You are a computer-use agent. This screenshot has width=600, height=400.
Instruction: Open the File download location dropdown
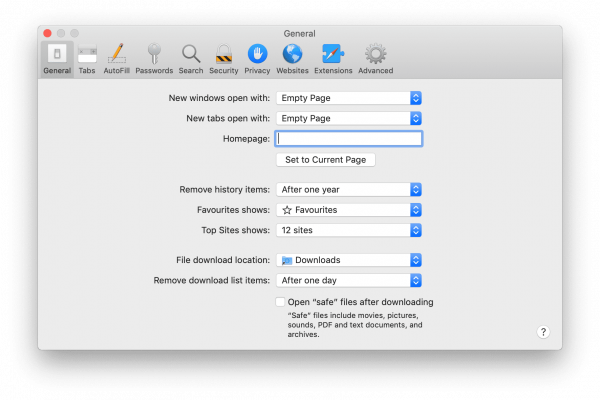[349, 260]
